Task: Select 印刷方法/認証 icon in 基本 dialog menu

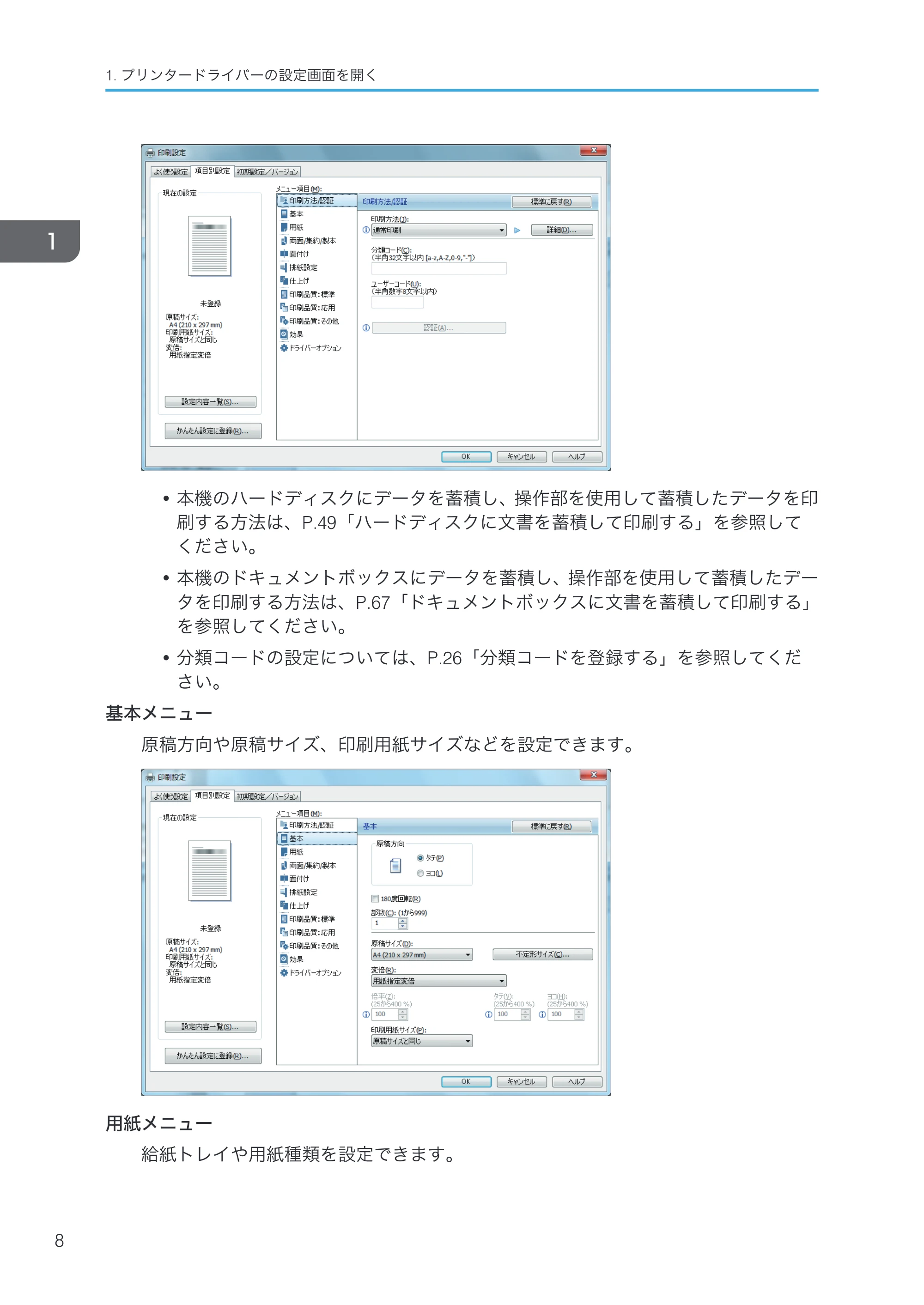Action: pos(284,825)
